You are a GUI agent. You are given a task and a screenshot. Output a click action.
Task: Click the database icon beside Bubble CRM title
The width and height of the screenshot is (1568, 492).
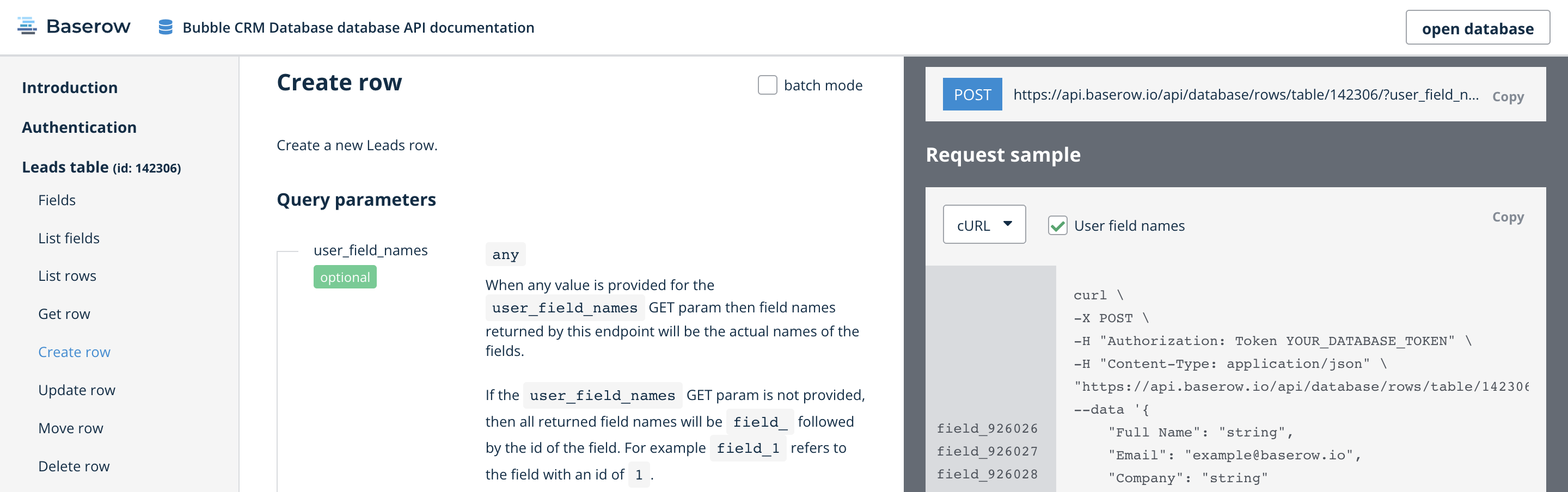pos(166,27)
